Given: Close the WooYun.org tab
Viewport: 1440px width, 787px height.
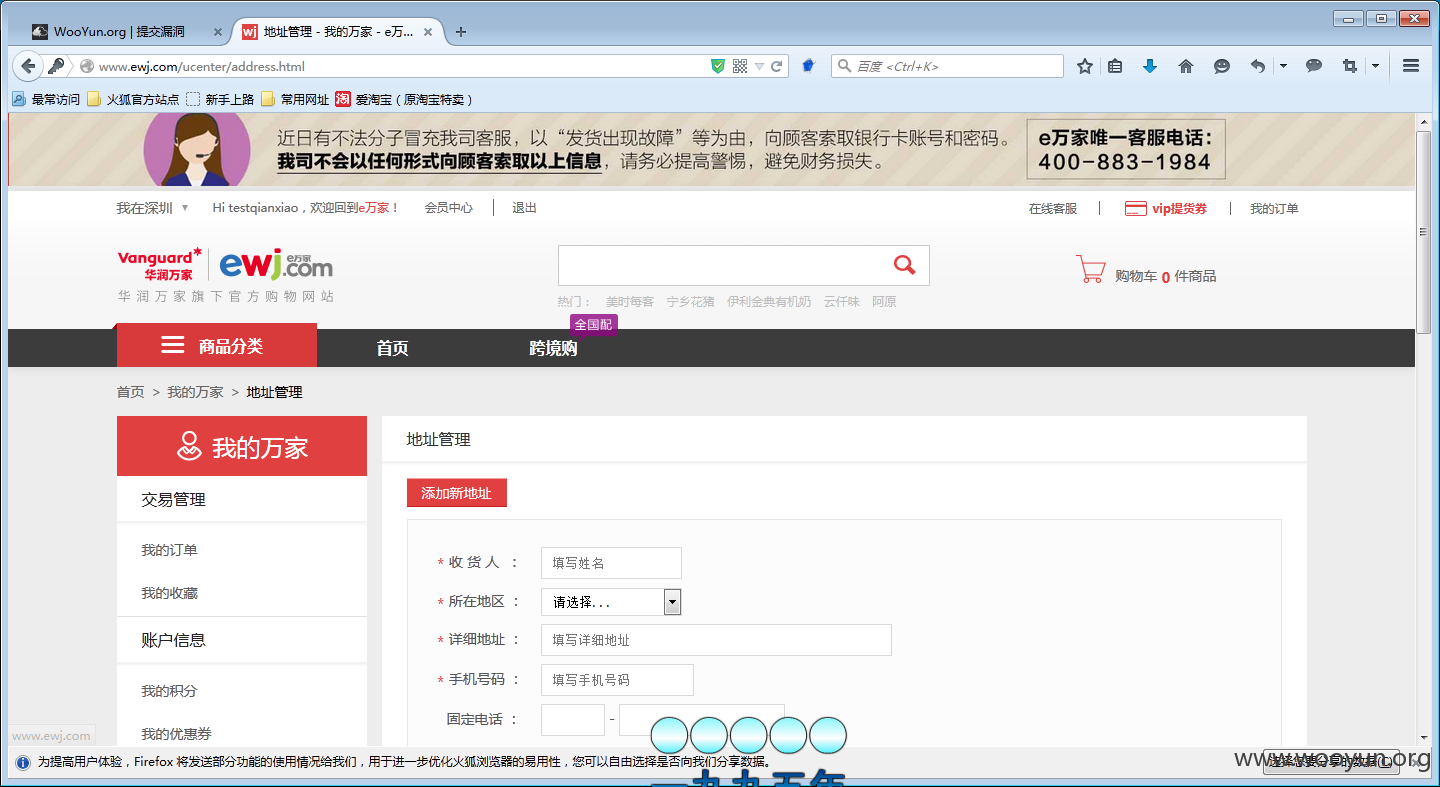Looking at the screenshot, I should point(218,32).
